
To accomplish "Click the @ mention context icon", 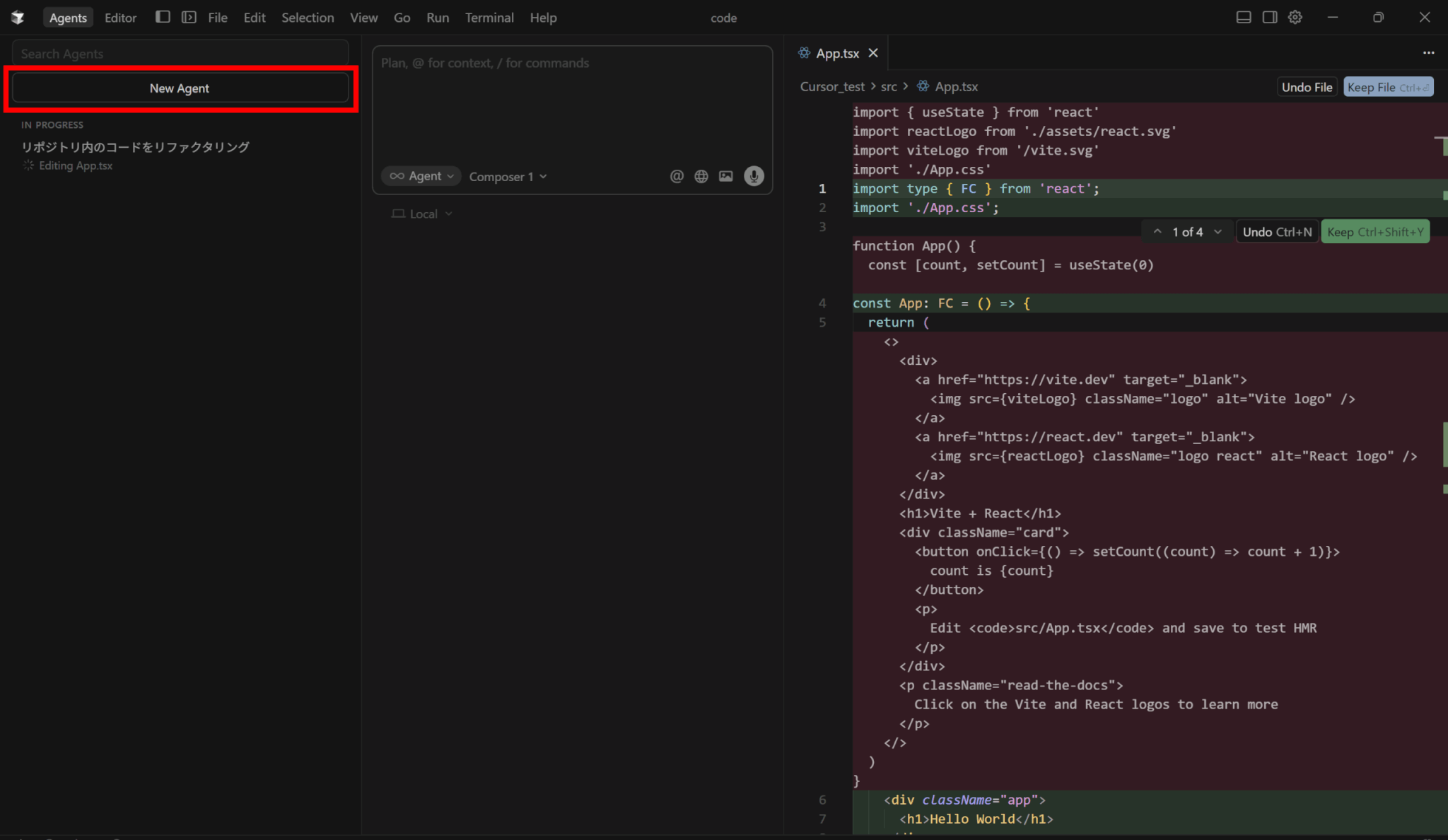I will [x=677, y=176].
